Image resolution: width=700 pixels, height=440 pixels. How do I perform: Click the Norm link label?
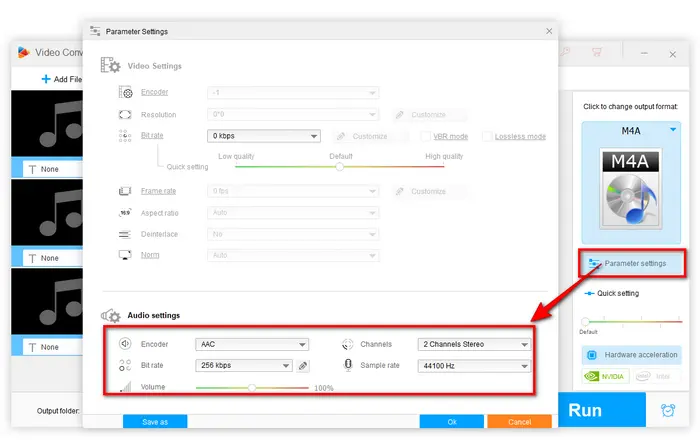pyautogui.click(x=150, y=255)
